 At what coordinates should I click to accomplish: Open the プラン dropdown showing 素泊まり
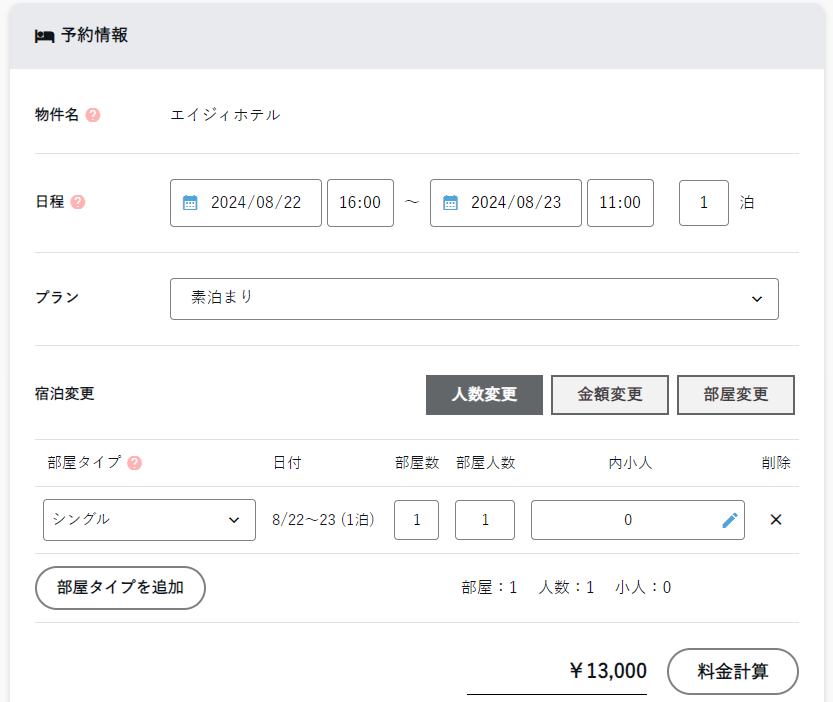pos(474,298)
